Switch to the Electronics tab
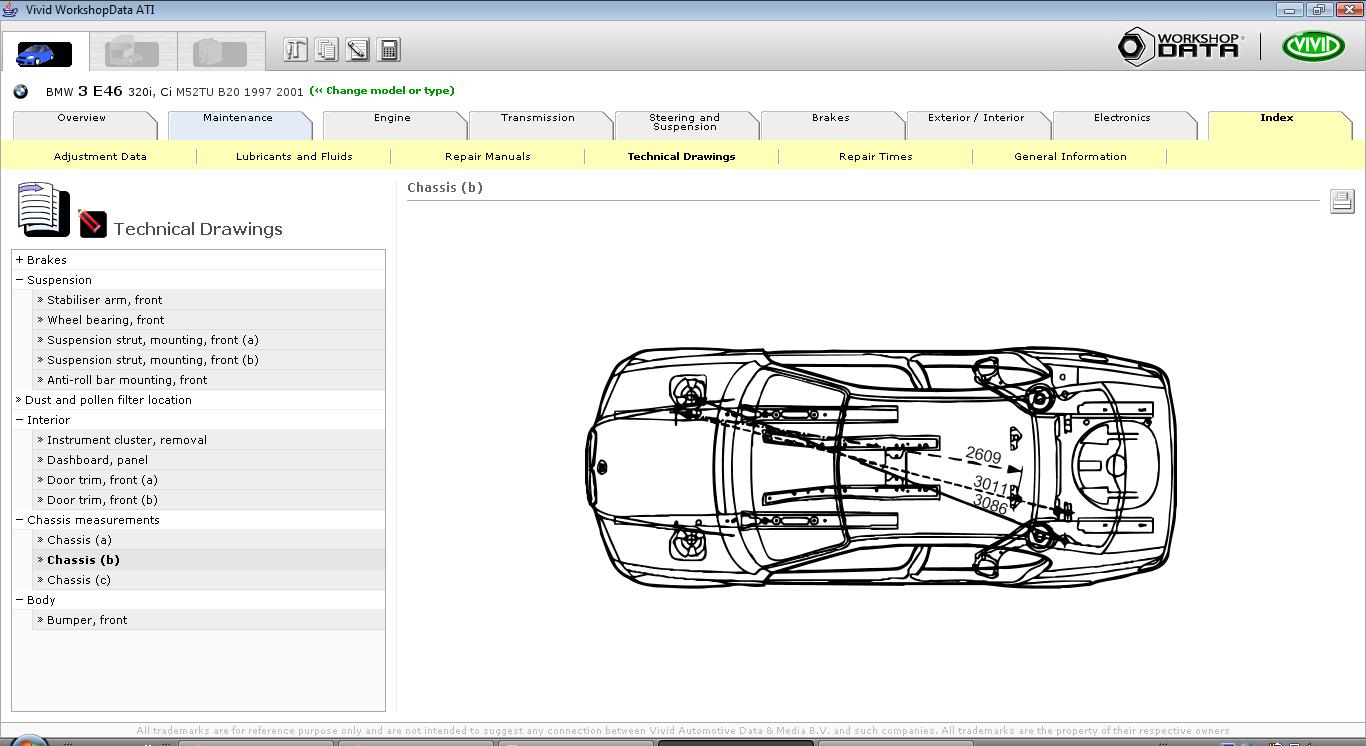Viewport: 1366px width, 746px height. pyautogui.click(x=1121, y=118)
